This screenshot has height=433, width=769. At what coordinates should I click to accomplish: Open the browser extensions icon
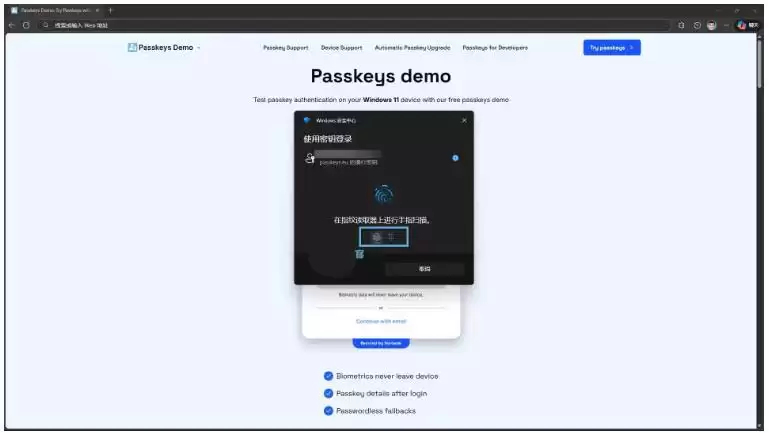coord(681,25)
